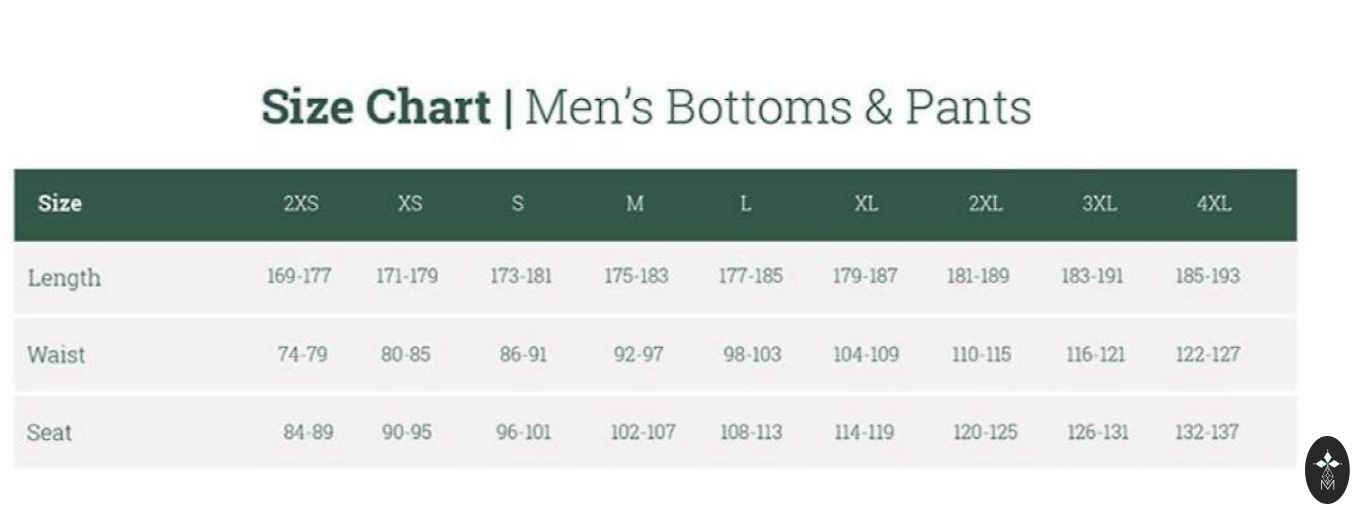This screenshot has width=1366, height=520.
Task: Select the XS size column header
Action: [410, 204]
